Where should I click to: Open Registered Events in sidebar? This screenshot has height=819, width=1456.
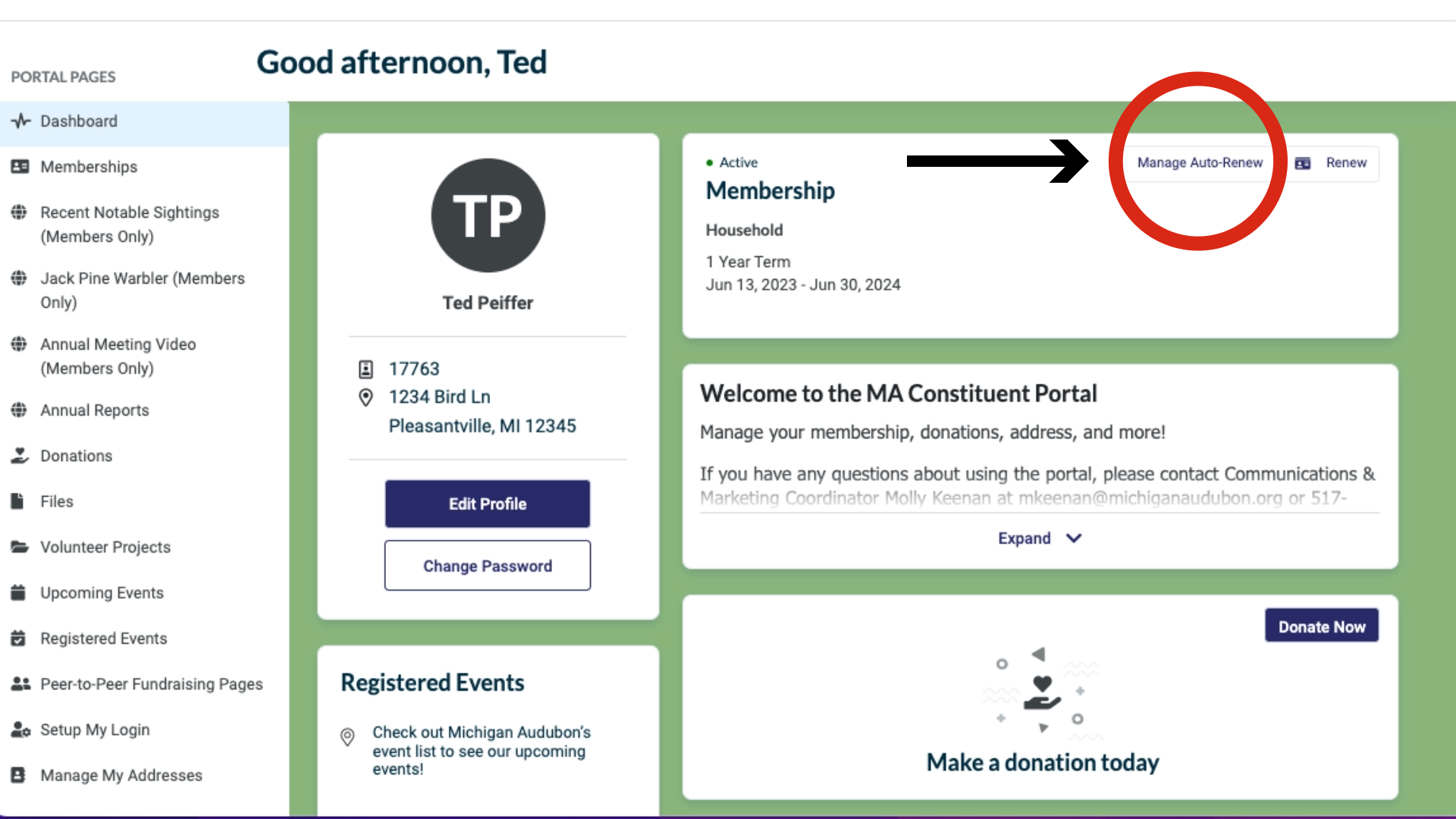104,638
